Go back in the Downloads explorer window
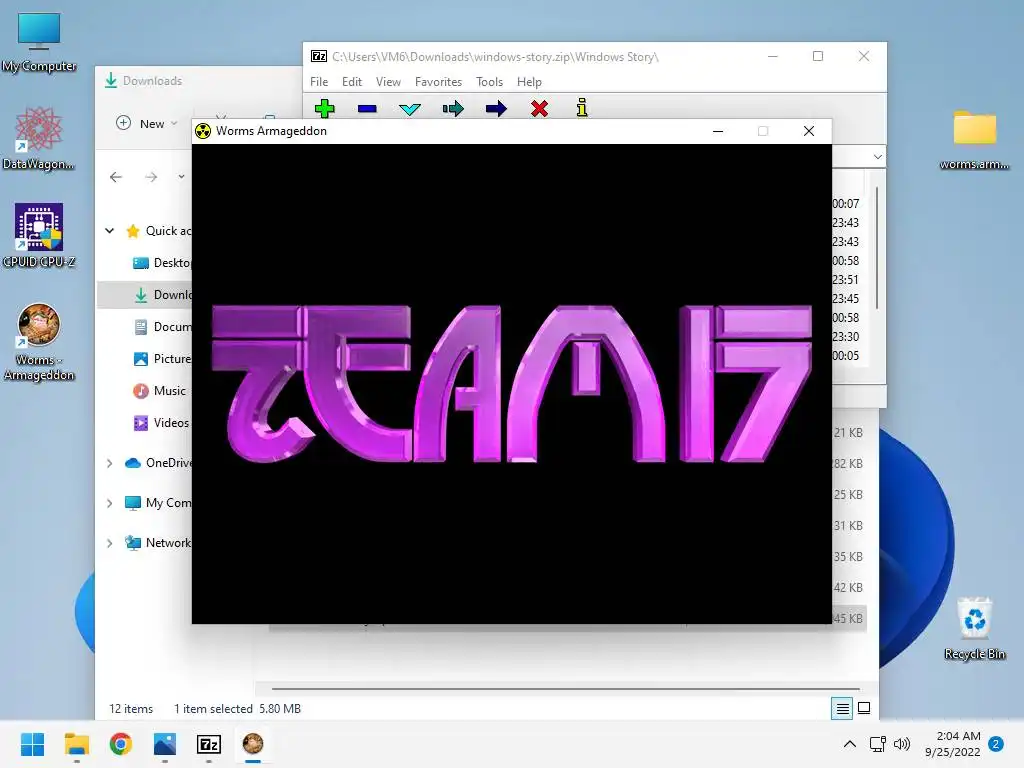1024x768 pixels. point(116,177)
